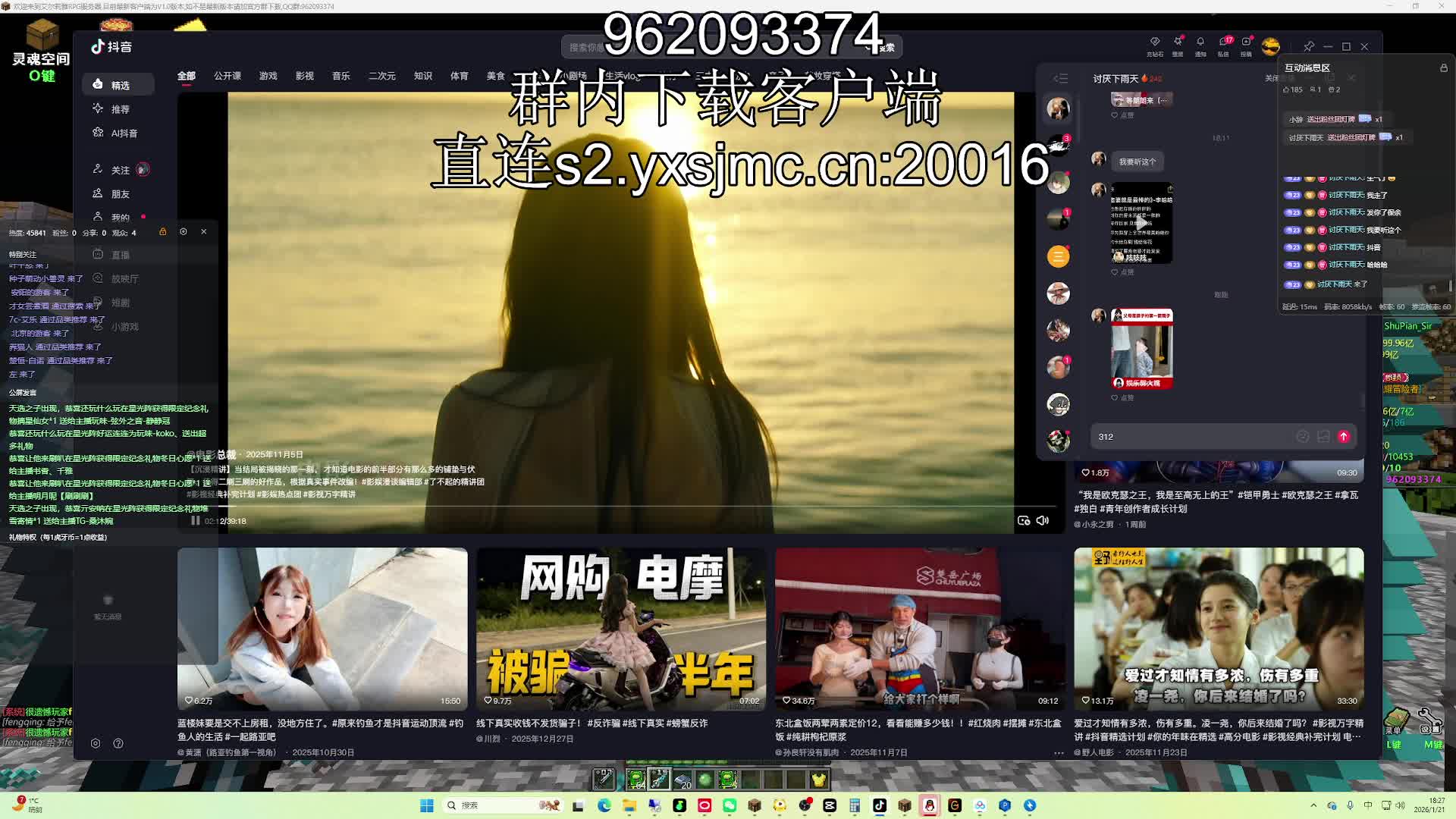The image size is (1456, 819).
Task: Send the chat message with red arrow
Action: pyautogui.click(x=1343, y=437)
